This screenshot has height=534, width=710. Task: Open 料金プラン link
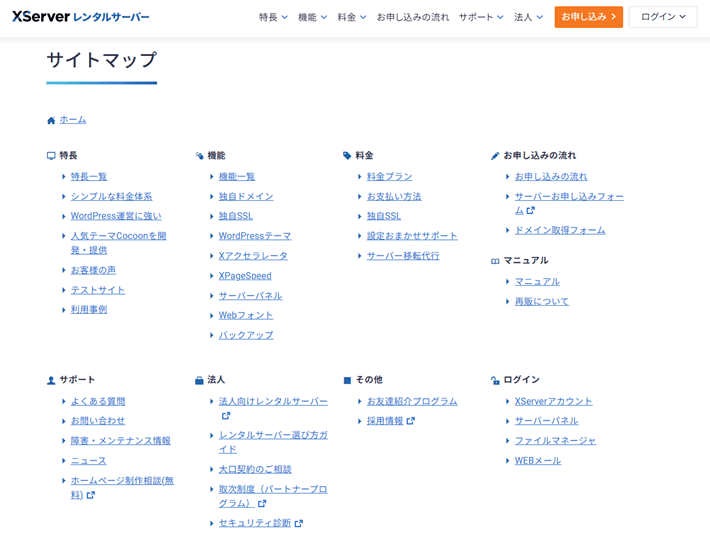coord(389,177)
